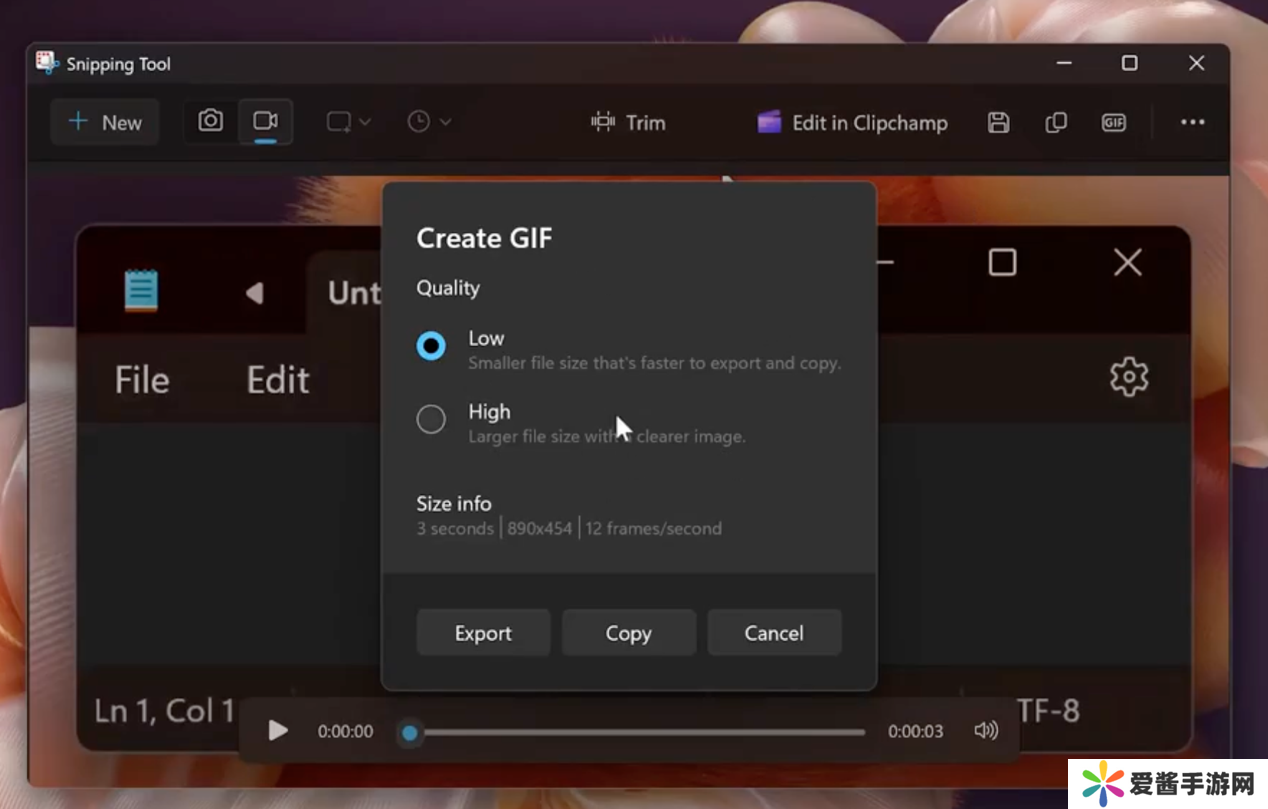1268x809 pixels.
Task: Open the snipping shape mode dropdown
Action: pos(348,122)
